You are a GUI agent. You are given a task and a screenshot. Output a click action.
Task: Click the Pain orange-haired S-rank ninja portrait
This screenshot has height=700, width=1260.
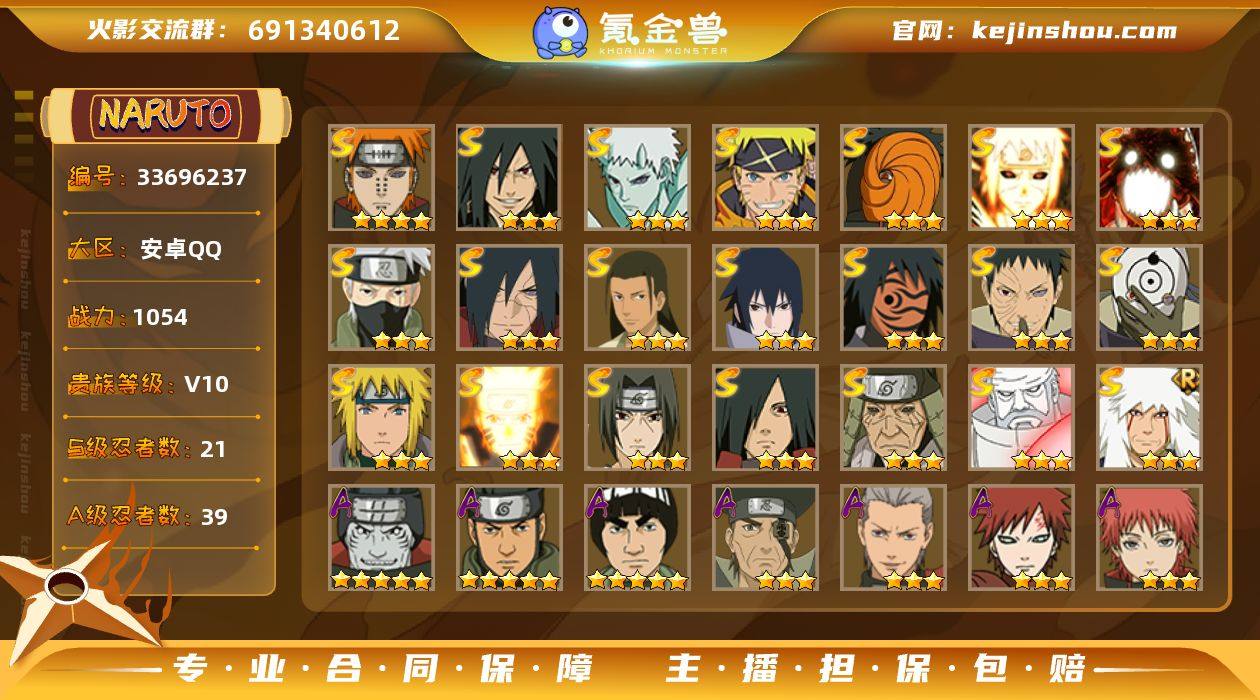[x=381, y=178]
